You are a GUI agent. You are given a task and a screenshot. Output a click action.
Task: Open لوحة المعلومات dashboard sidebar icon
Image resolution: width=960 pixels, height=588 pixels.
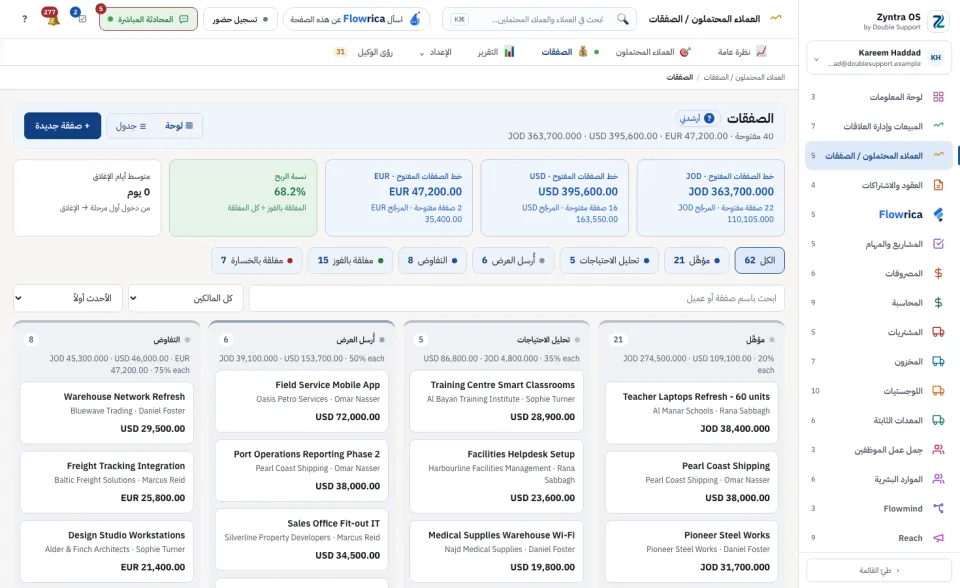938,97
